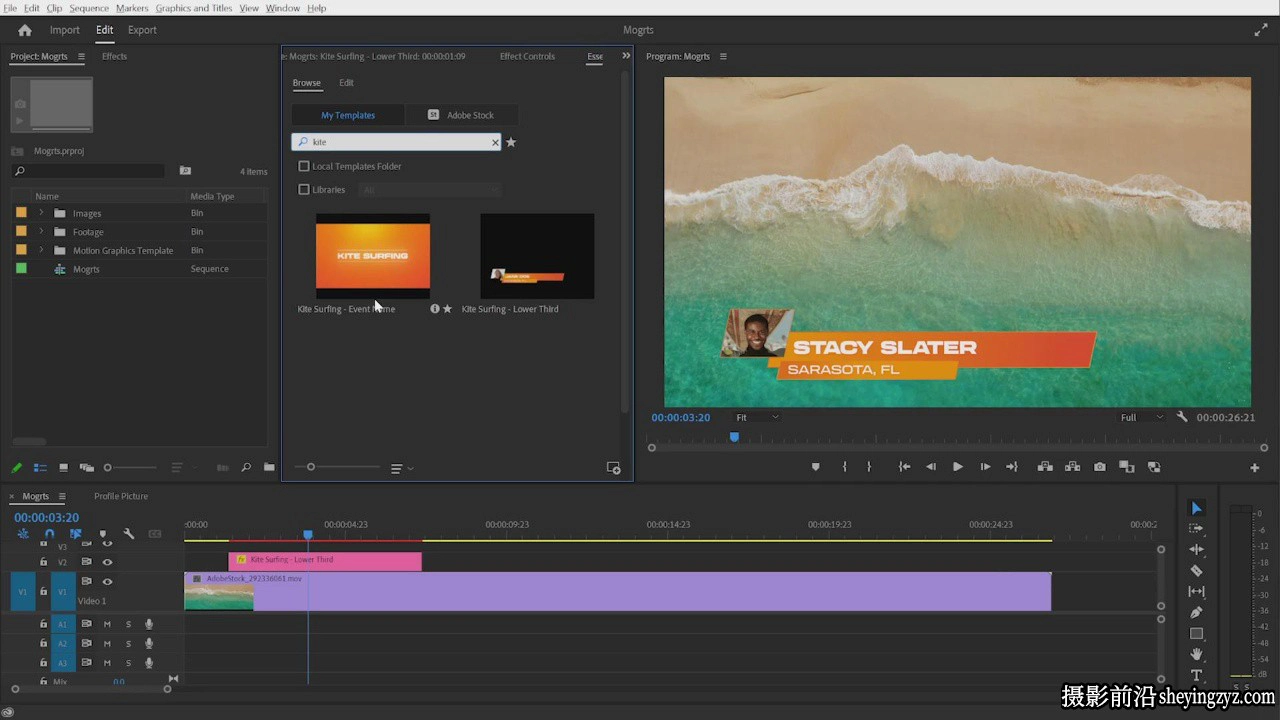This screenshot has width=1280, height=720.
Task: Open timeline display settings wrench
Action: pyautogui.click(x=129, y=534)
